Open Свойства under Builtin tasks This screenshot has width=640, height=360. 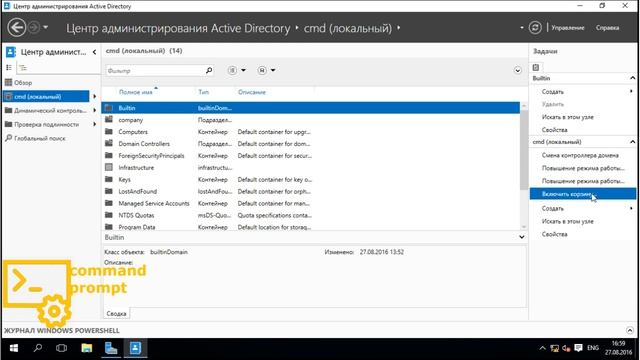click(554, 130)
